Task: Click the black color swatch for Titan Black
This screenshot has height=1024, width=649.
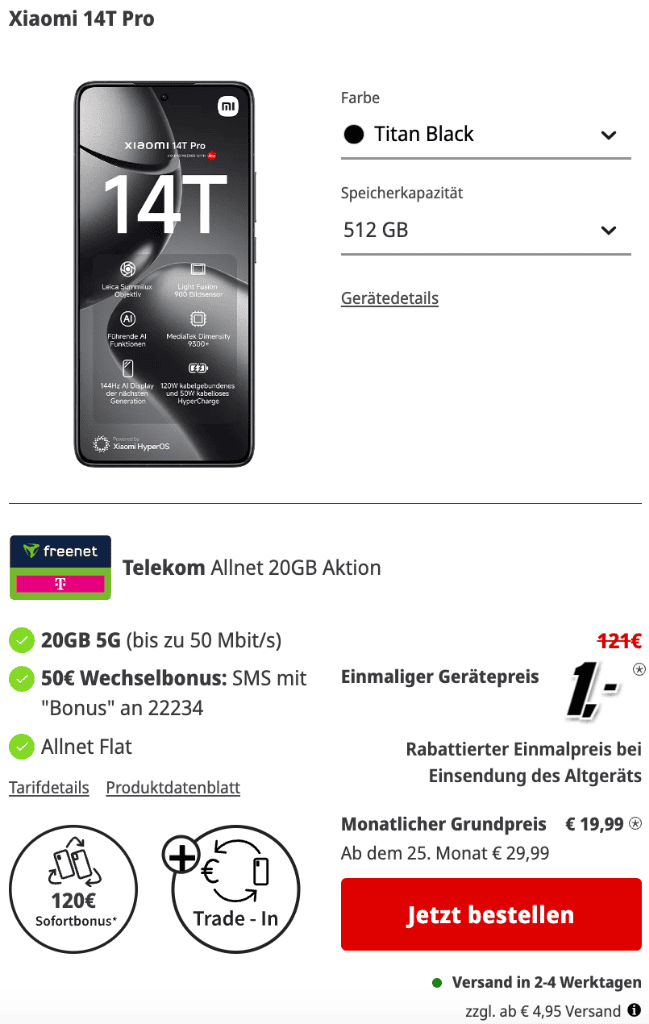Action: (x=354, y=135)
